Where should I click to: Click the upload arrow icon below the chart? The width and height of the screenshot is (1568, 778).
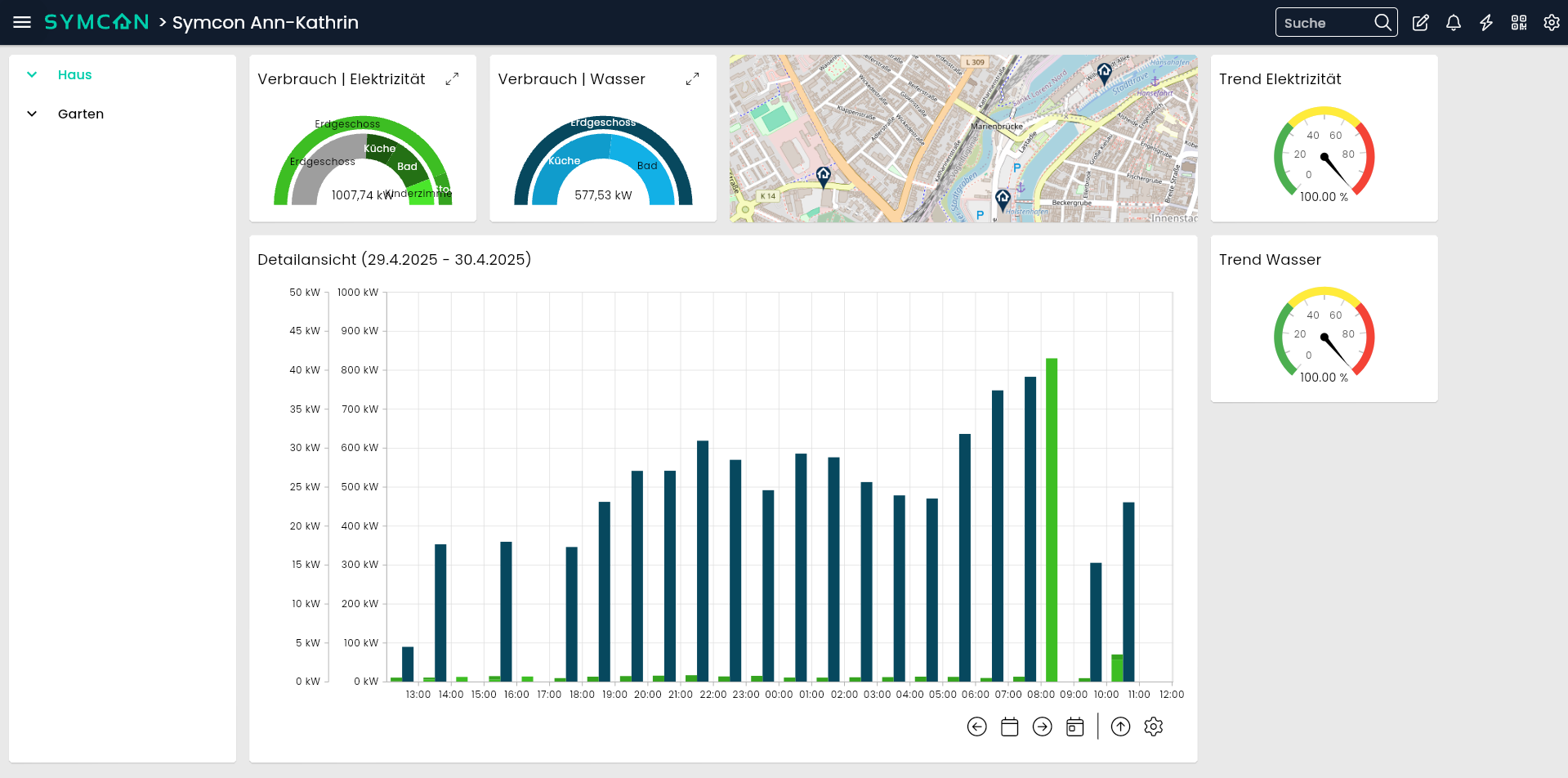(1120, 727)
